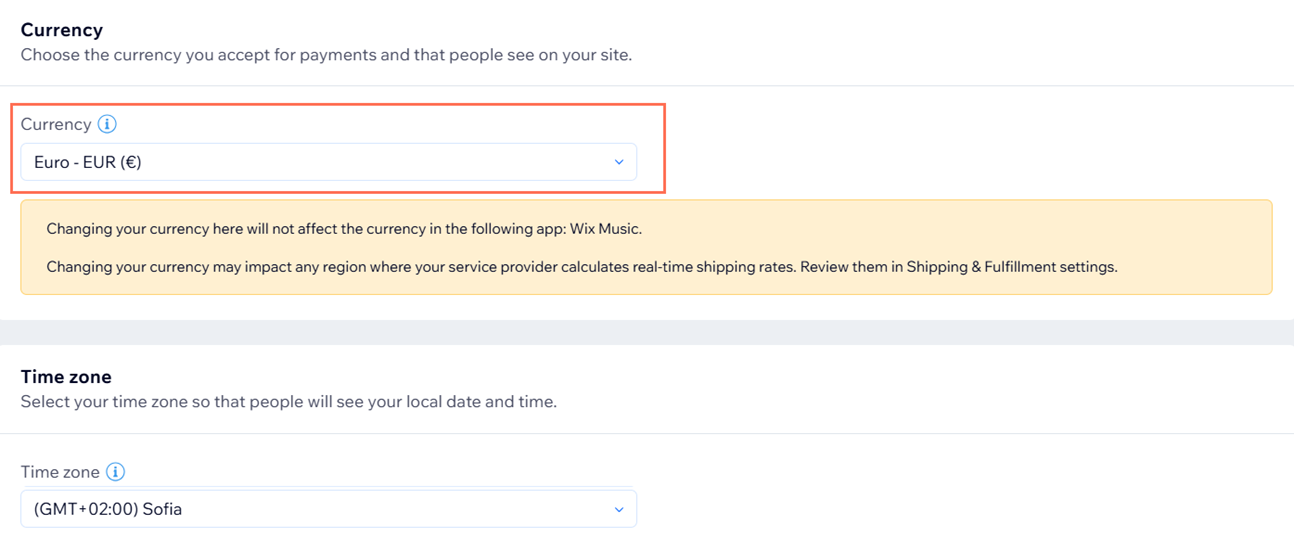Select the '(GMT+02:00) Sofia' value text

pyautogui.click(x=108, y=509)
